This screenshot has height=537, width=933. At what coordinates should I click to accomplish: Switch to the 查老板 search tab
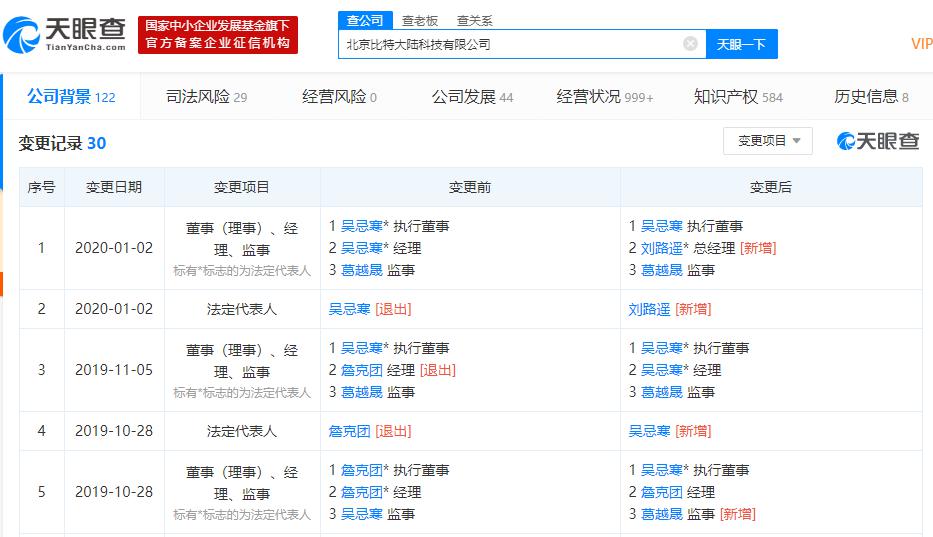tap(419, 21)
